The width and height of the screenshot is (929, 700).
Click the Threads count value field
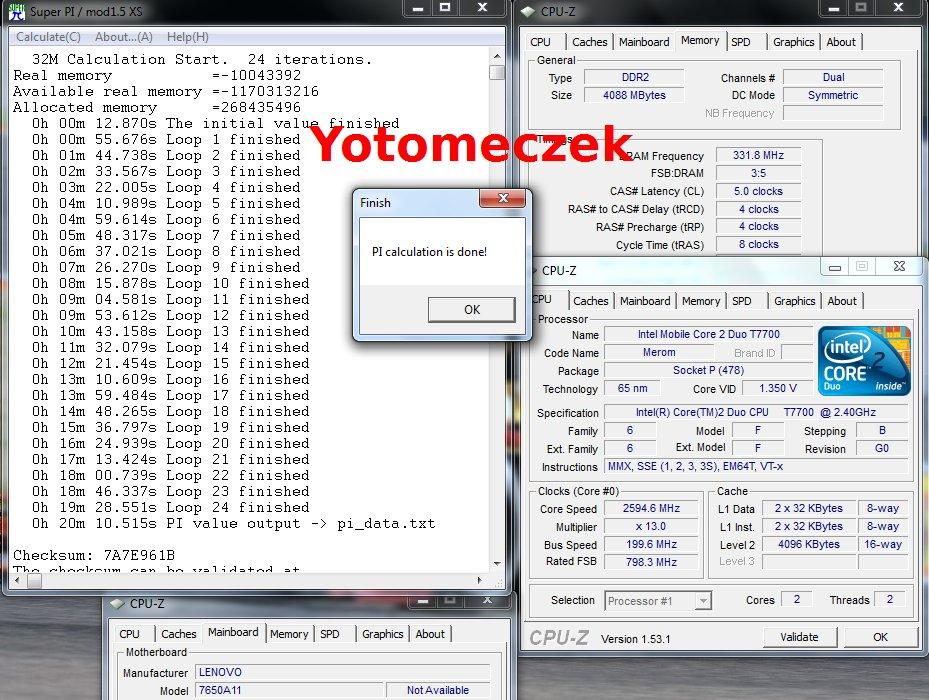(890, 600)
